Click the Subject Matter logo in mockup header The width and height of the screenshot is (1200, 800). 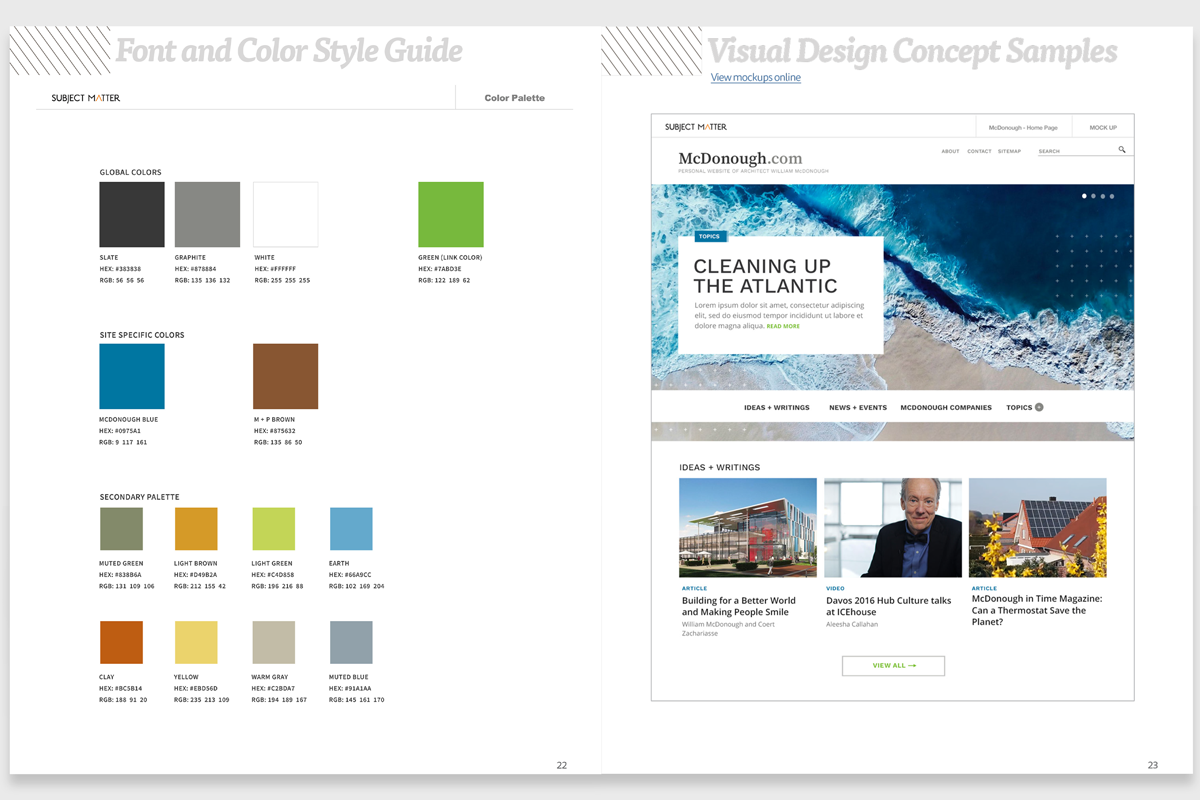point(696,127)
